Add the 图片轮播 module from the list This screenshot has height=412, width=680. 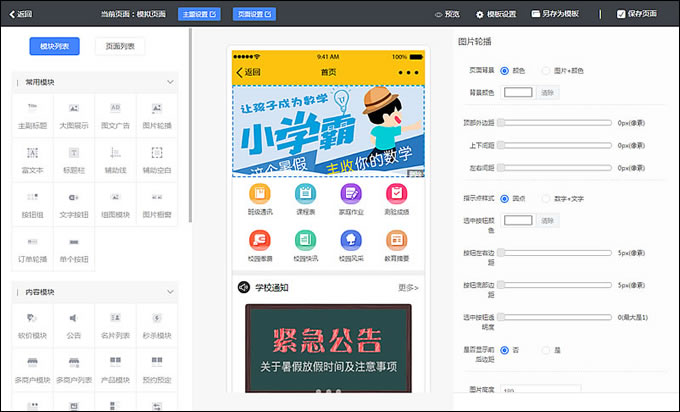pyautogui.click(x=157, y=116)
